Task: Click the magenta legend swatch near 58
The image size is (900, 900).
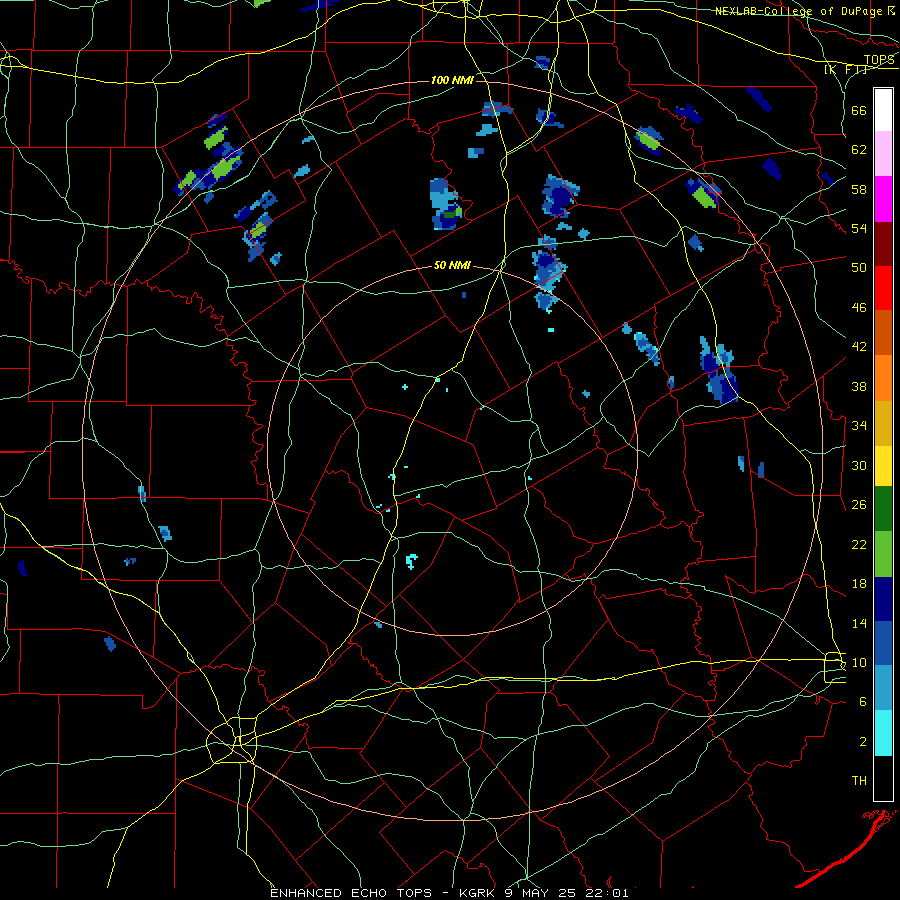Action: point(883,199)
